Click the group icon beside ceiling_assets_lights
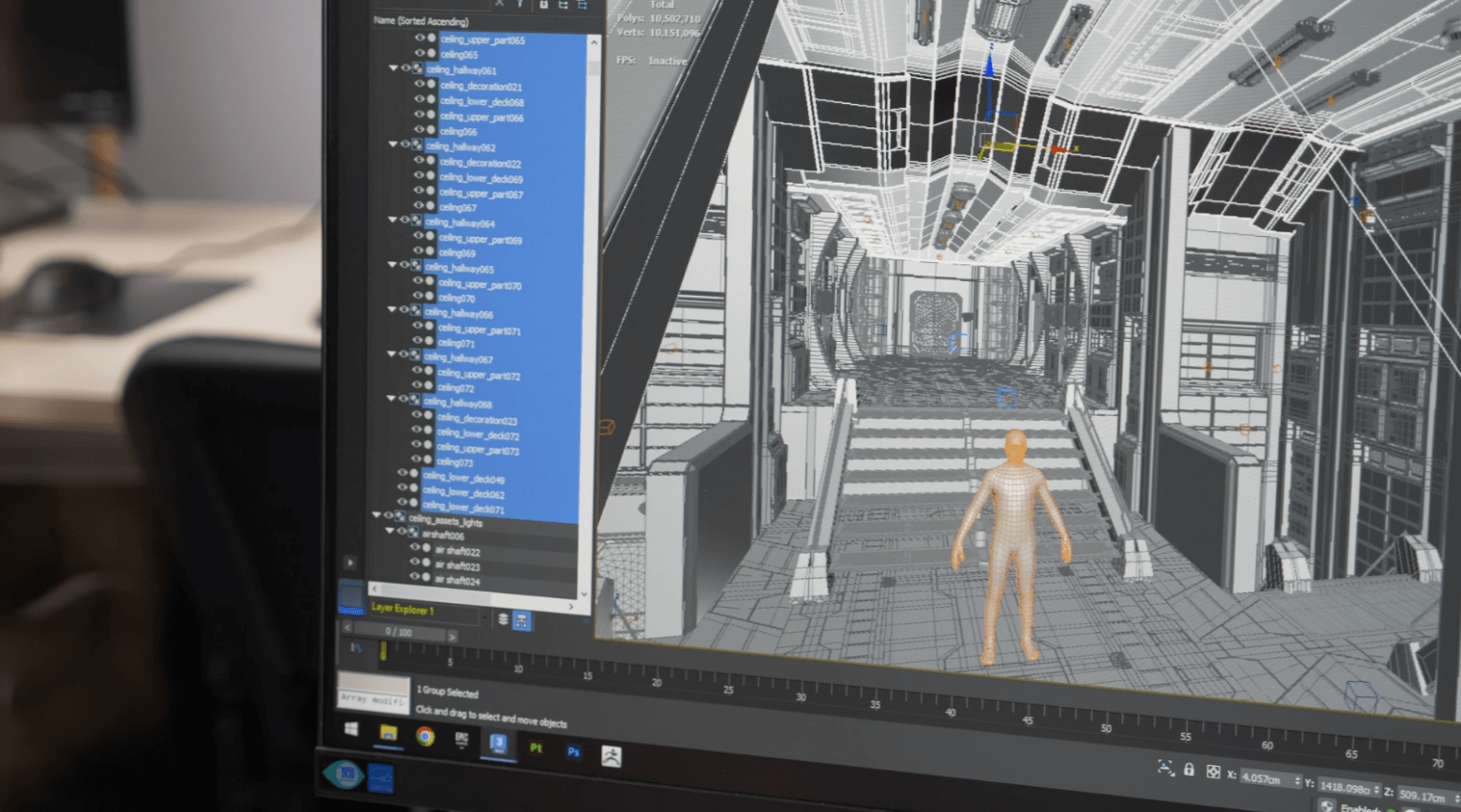Image resolution: width=1461 pixels, height=812 pixels. (x=399, y=517)
